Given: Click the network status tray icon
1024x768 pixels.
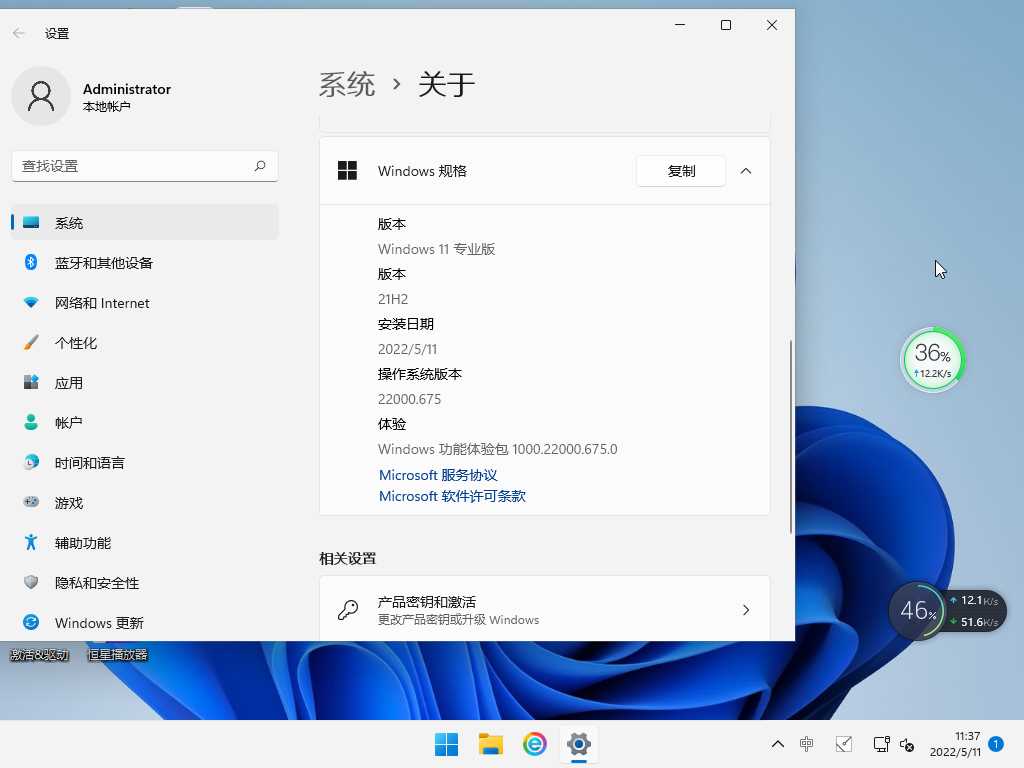Looking at the screenshot, I should click(882, 744).
